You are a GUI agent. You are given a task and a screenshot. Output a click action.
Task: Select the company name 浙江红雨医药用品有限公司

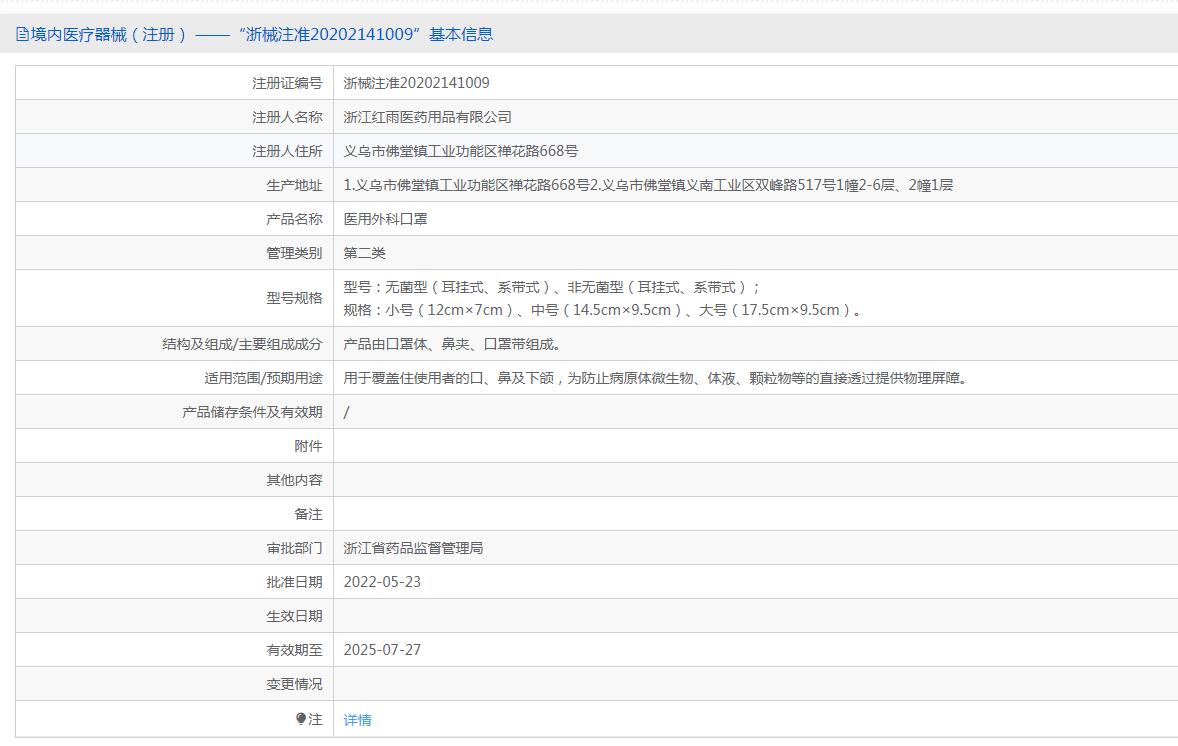pos(427,117)
